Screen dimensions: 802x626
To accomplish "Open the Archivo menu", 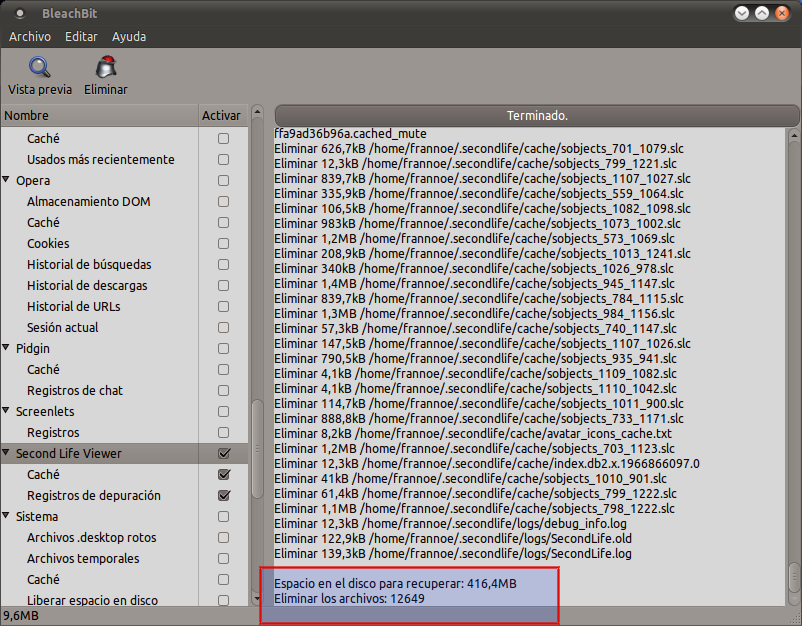I will [30, 37].
